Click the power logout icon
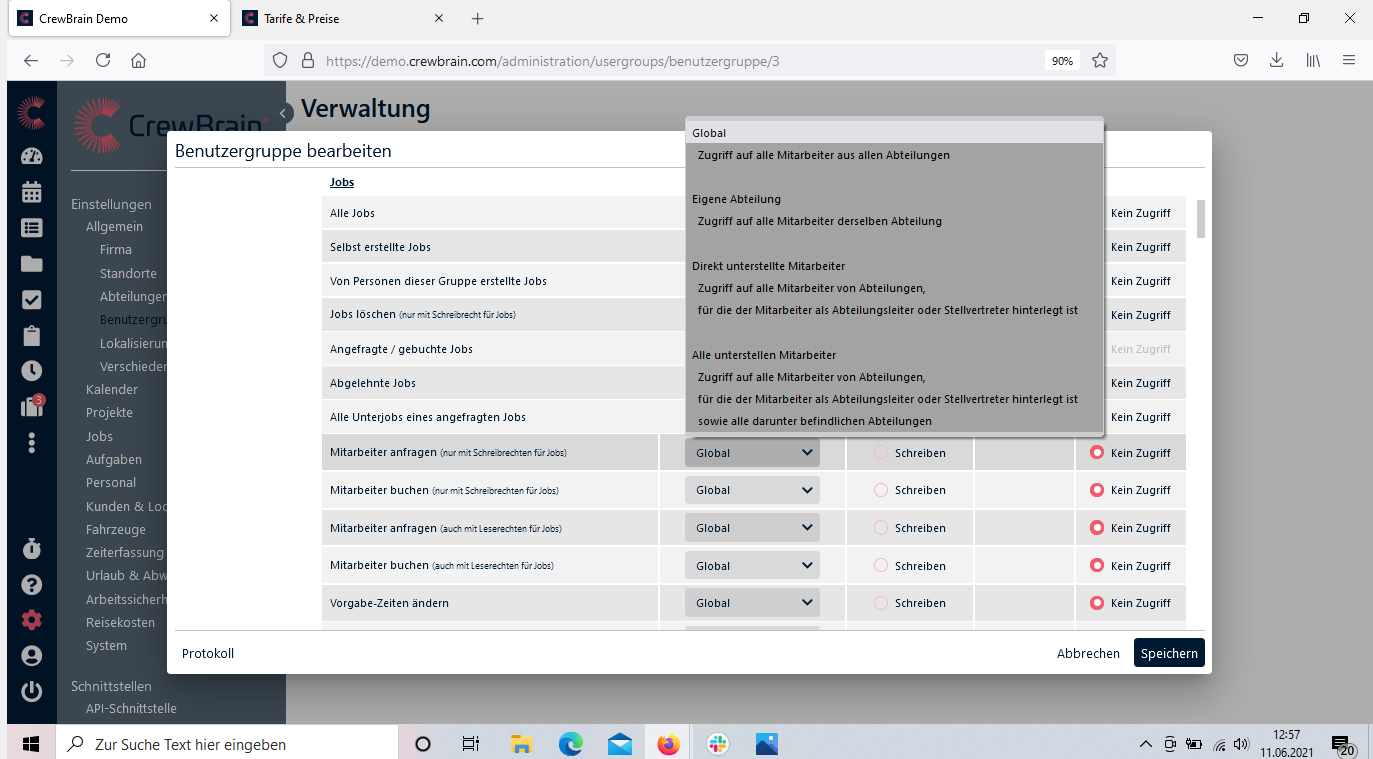The image size is (1373, 759). click(31, 691)
